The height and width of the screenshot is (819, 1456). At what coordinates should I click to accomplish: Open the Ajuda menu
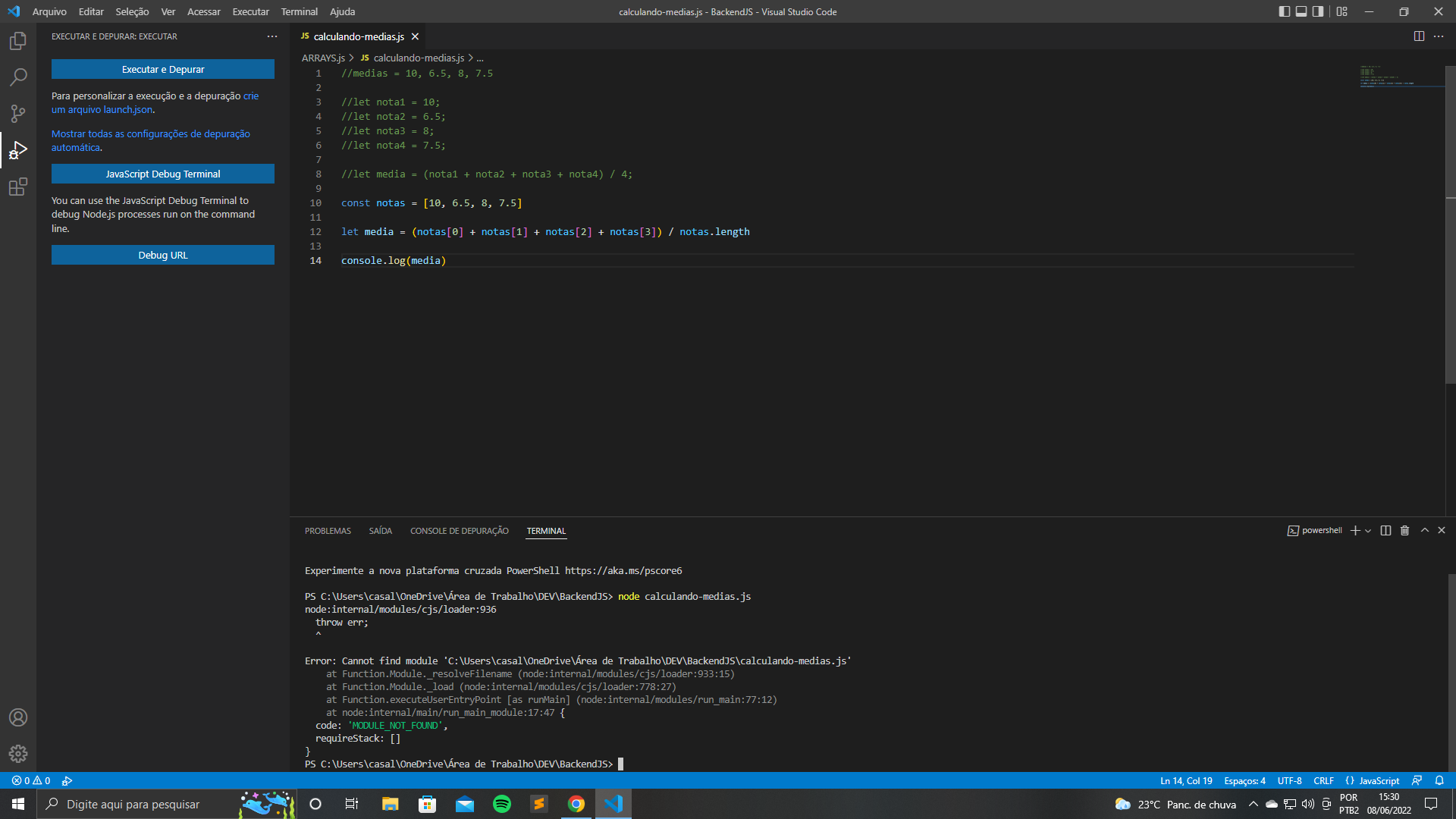pyautogui.click(x=342, y=11)
